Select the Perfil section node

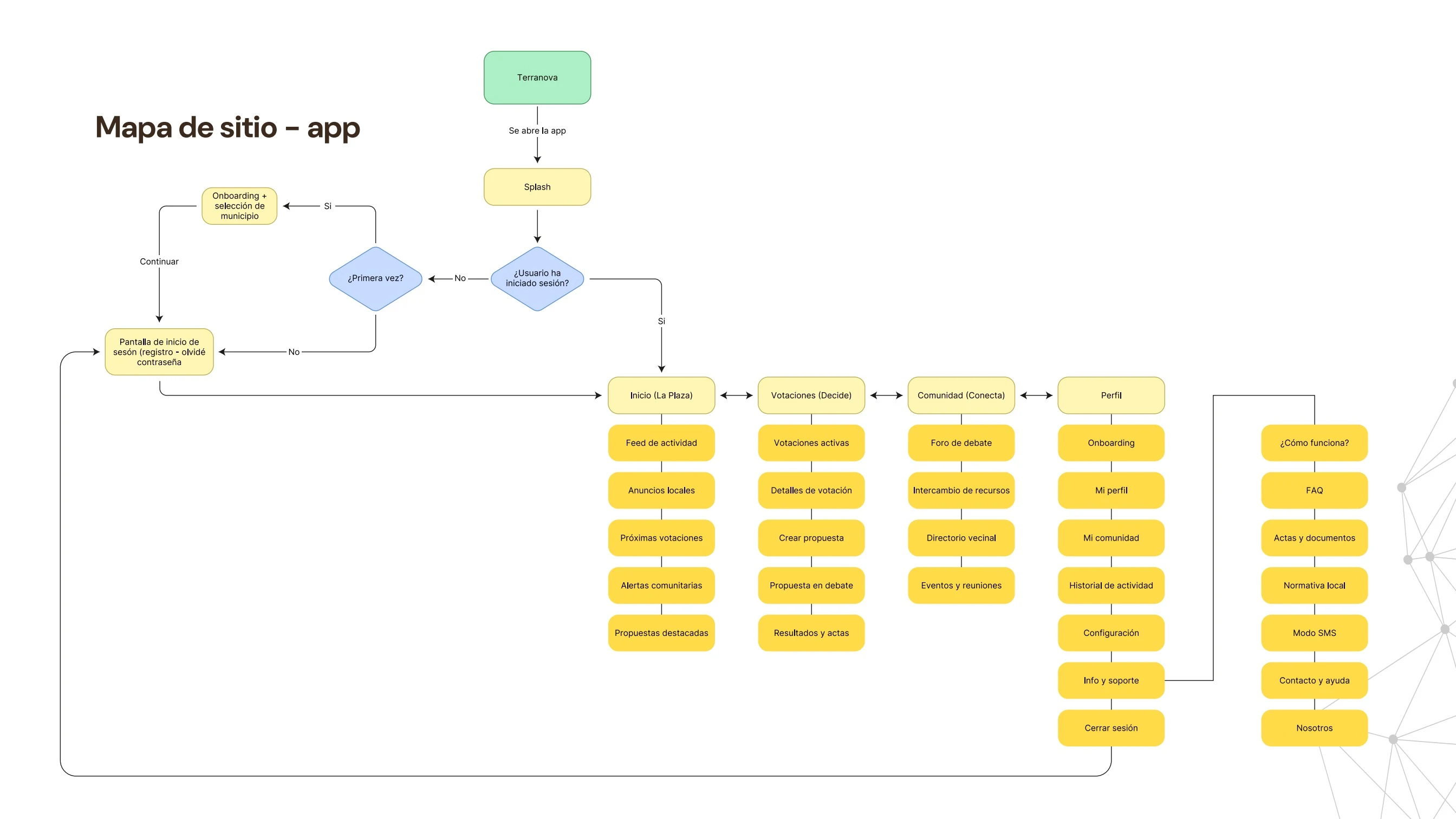(1111, 395)
